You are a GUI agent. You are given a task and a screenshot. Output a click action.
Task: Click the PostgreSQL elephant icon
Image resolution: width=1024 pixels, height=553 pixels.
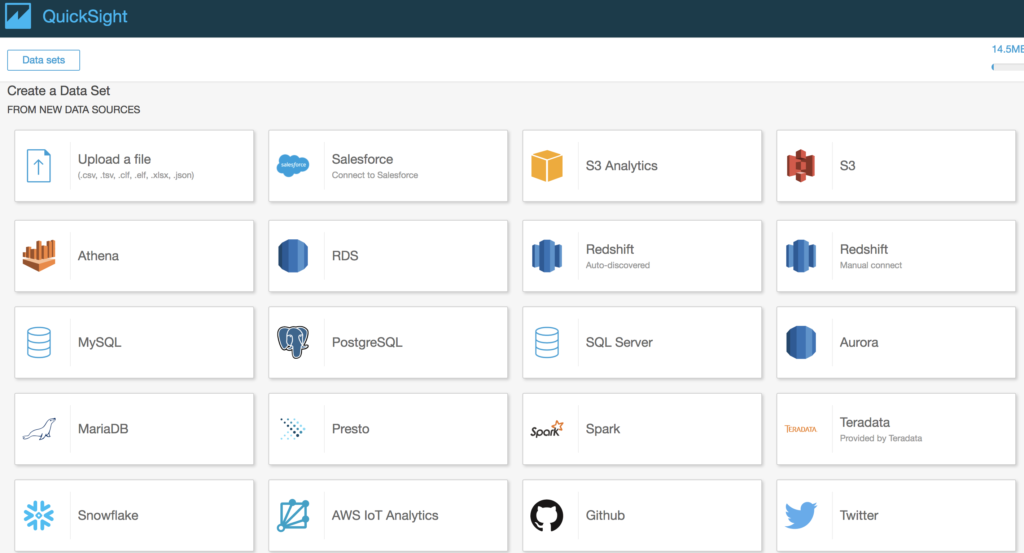coord(293,342)
